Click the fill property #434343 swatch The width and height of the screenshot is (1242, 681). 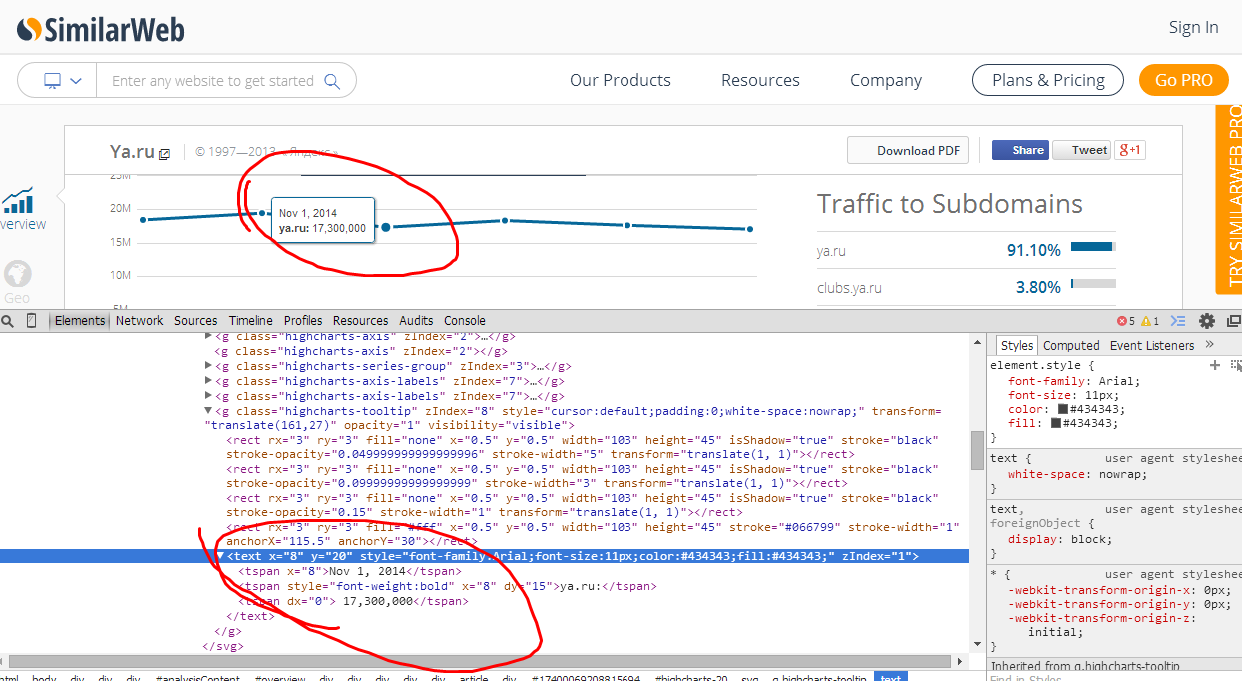(1056, 423)
